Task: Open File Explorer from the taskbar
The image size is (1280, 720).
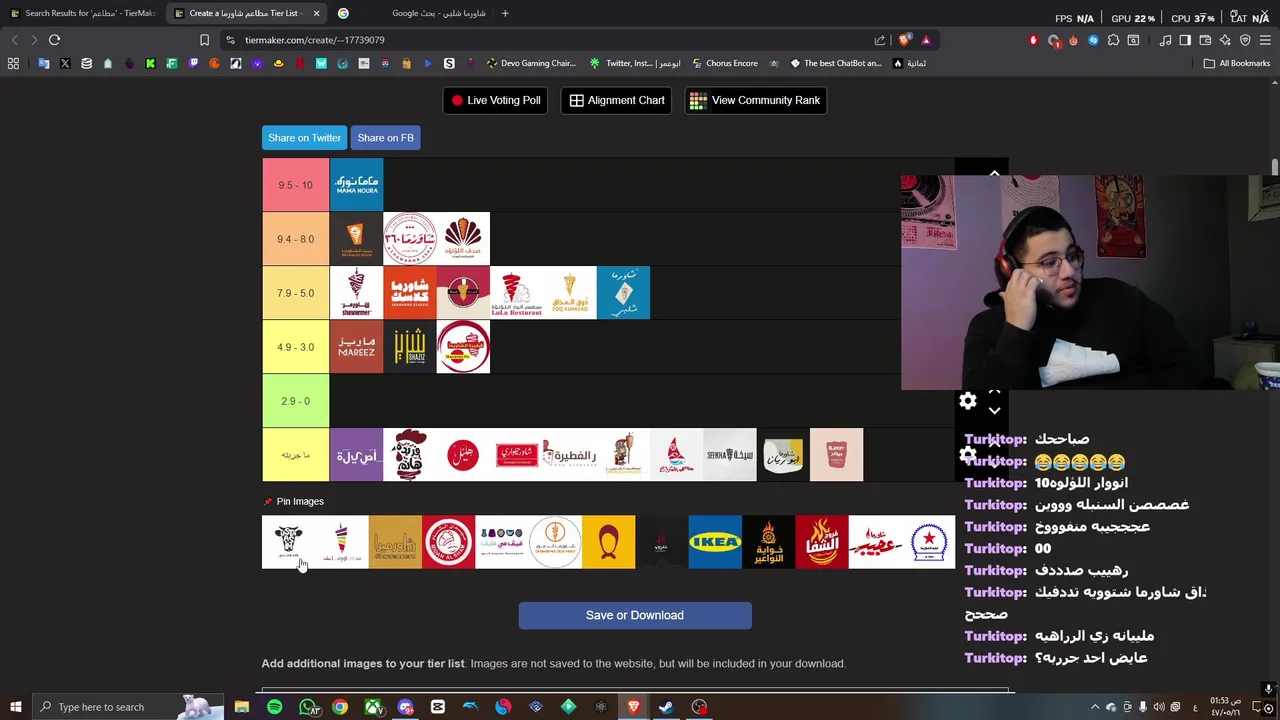Action: pyautogui.click(x=241, y=707)
